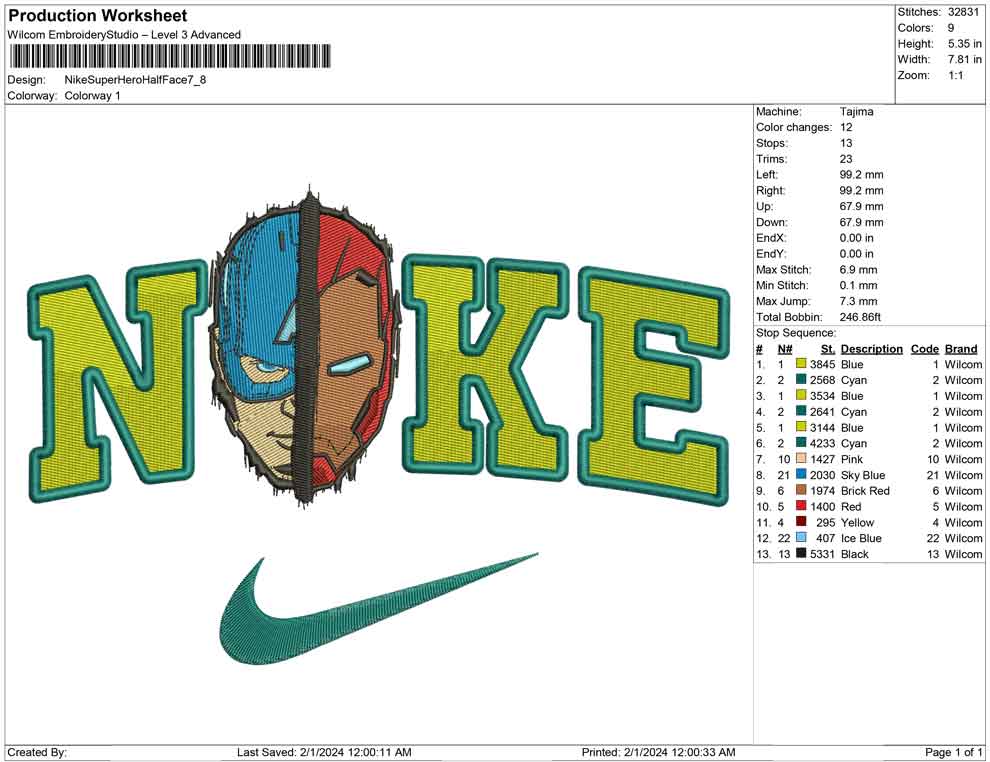The height and width of the screenshot is (762, 990).
Task: Select the Brick Red color swatch
Action: pos(801,490)
